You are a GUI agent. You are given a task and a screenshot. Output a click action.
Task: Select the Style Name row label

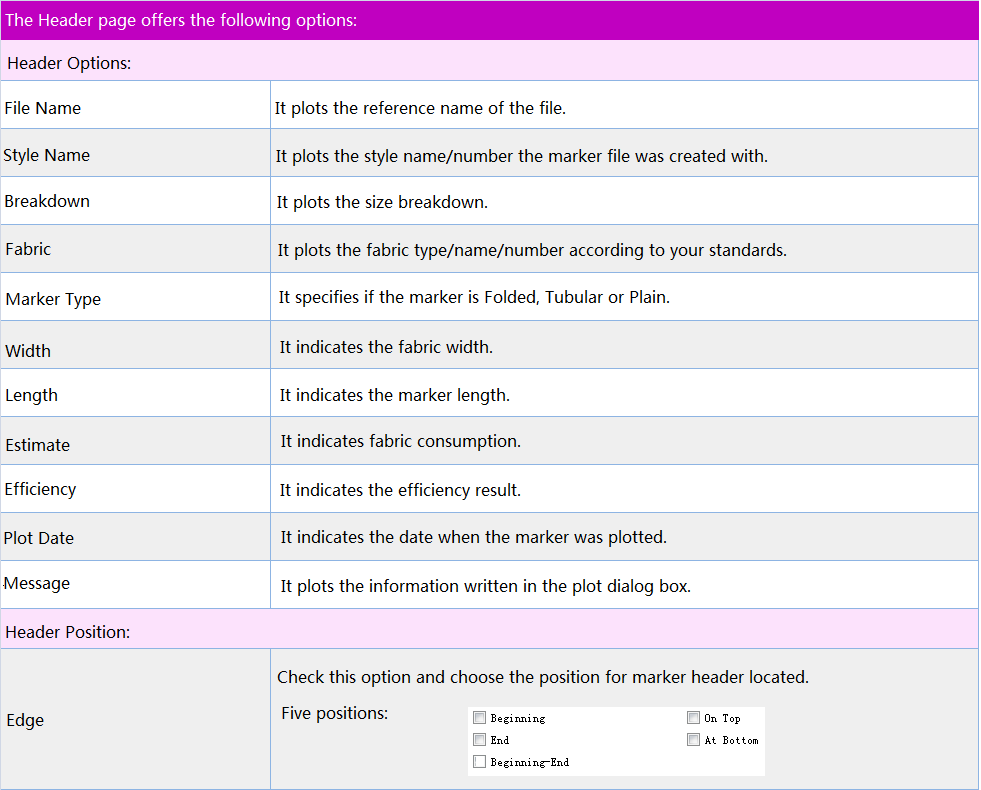click(x=47, y=155)
